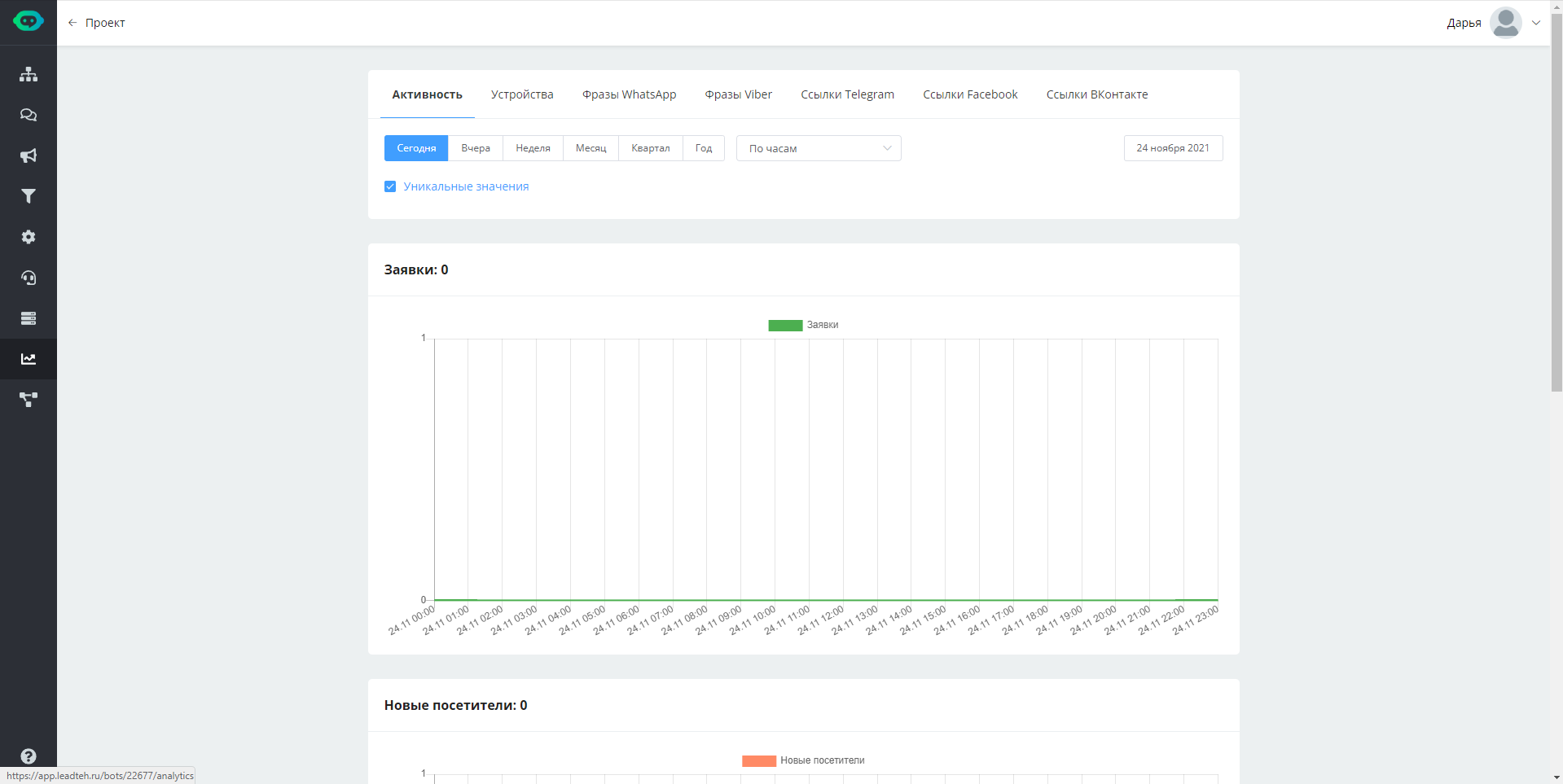1563x784 pixels.
Task: Select the analytics chart icon
Action: [x=29, y=359]
